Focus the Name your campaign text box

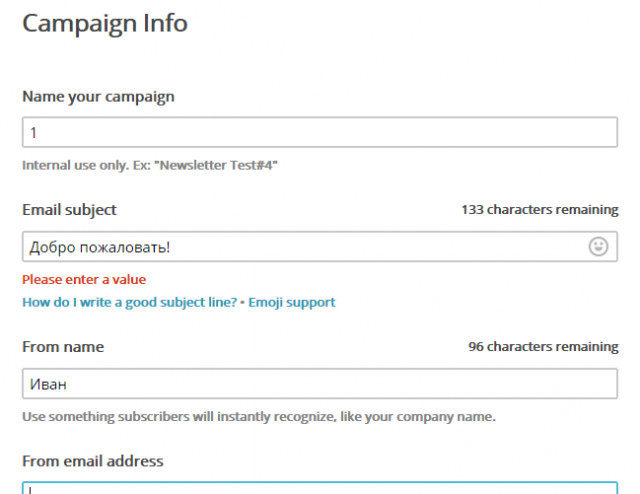click(x=320, y=132)
